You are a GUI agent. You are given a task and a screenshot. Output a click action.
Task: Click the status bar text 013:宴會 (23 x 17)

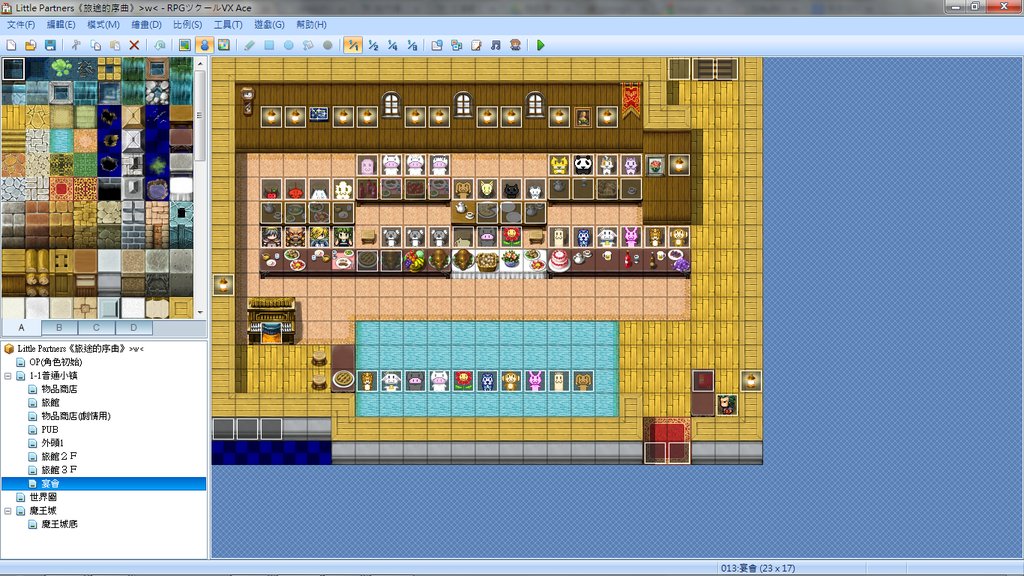click(x=758, y=568)
